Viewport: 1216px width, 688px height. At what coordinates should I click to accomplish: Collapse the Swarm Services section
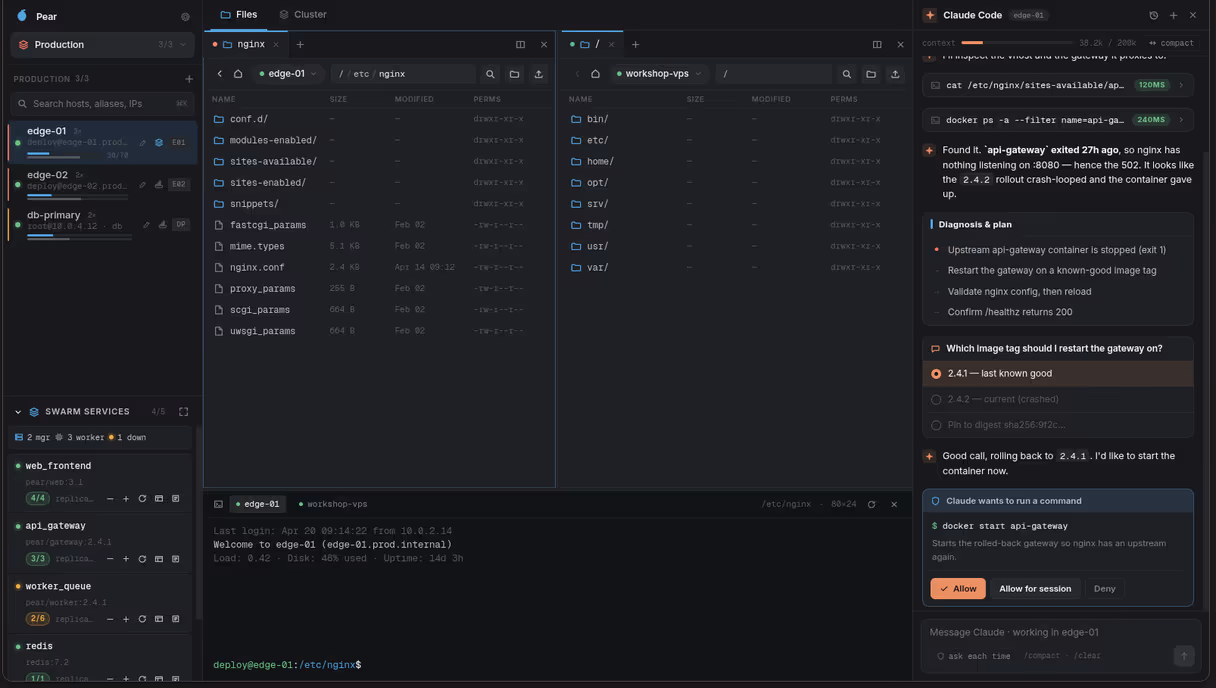[18, 412]
